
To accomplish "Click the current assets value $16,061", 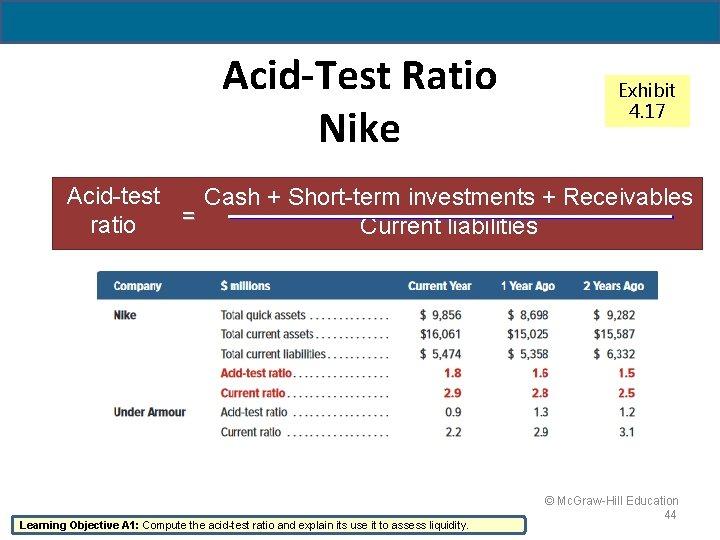I will click(440, 334).
